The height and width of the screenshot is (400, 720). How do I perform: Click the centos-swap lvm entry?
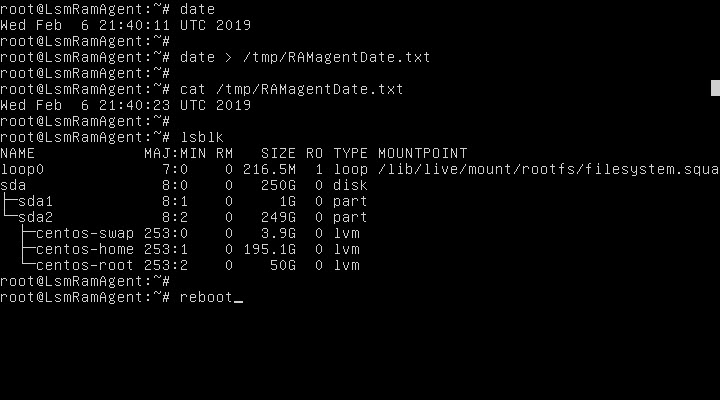pos(85,233)
